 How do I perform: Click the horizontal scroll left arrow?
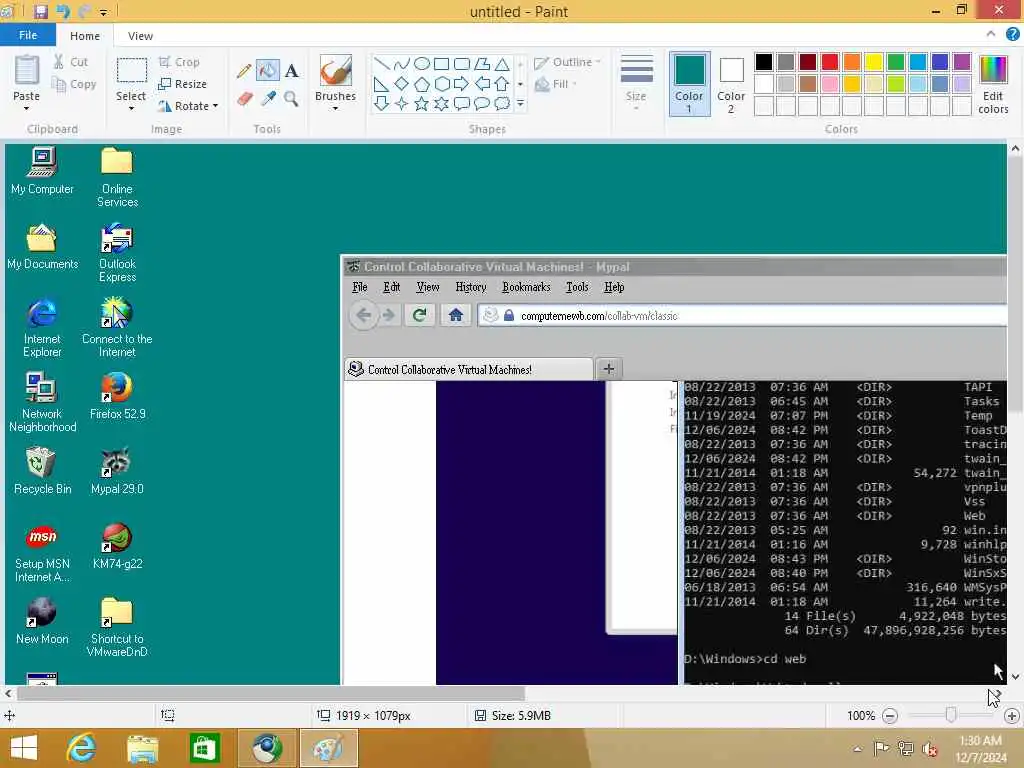tap(8, 693)
